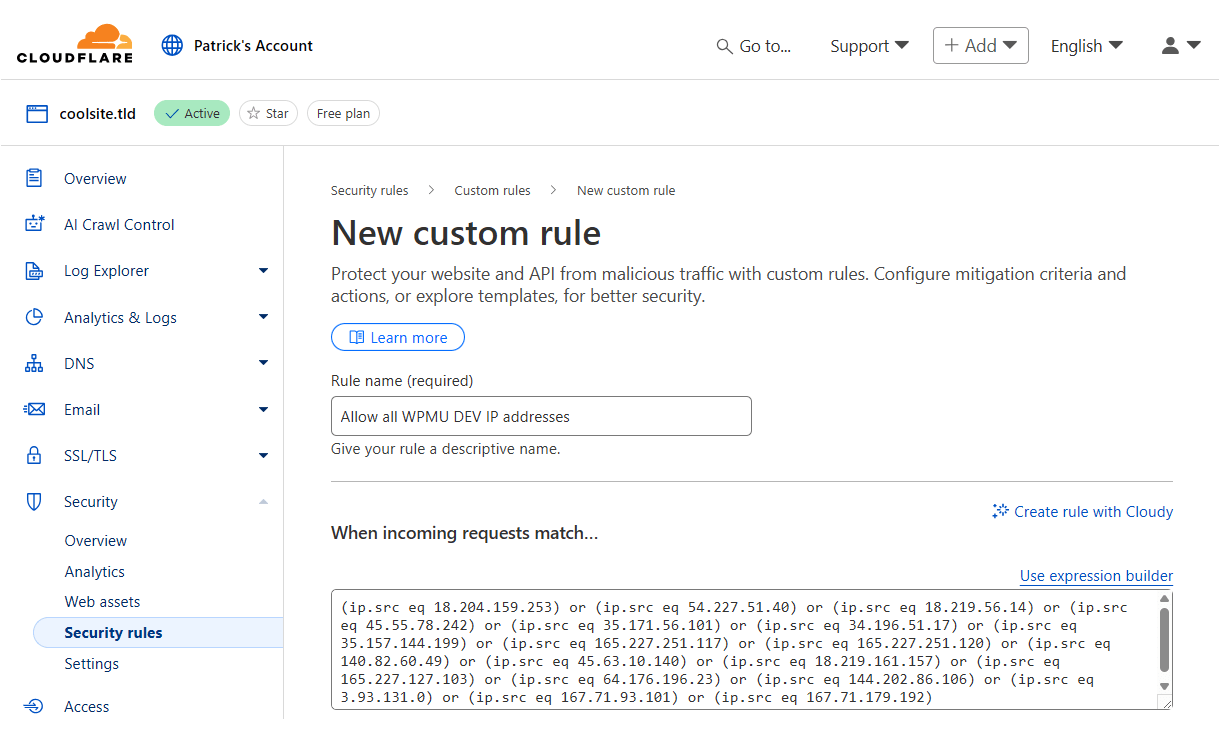
Task: Click the Cloudflare logo
Action: click(x=75, y=45)
